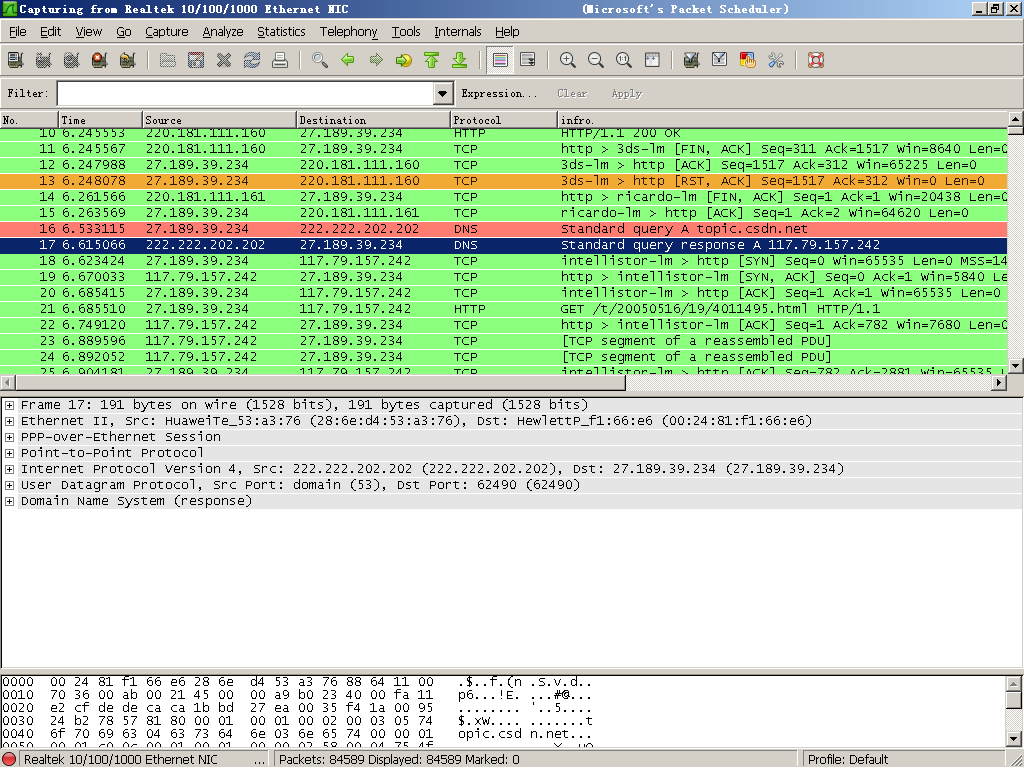
Task: Click packet list vertical scrollbar down arrow
Action: pyautogui.click(x=1015, y=366)
